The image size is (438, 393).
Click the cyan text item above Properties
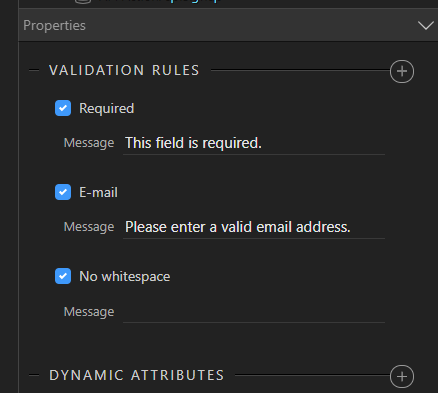pos(193,1)
